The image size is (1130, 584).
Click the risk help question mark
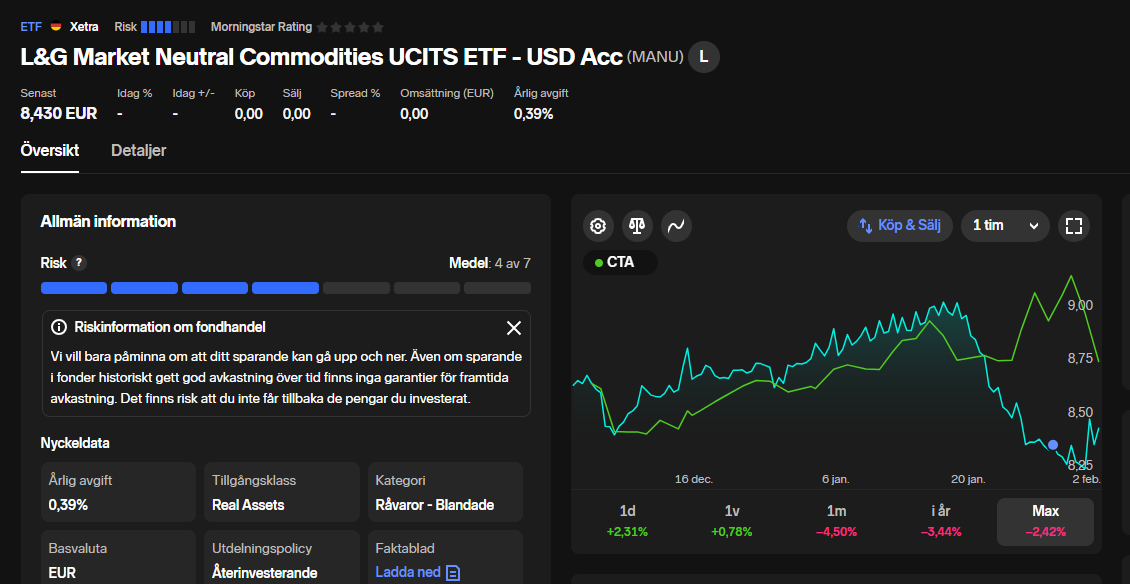point(79,263)
